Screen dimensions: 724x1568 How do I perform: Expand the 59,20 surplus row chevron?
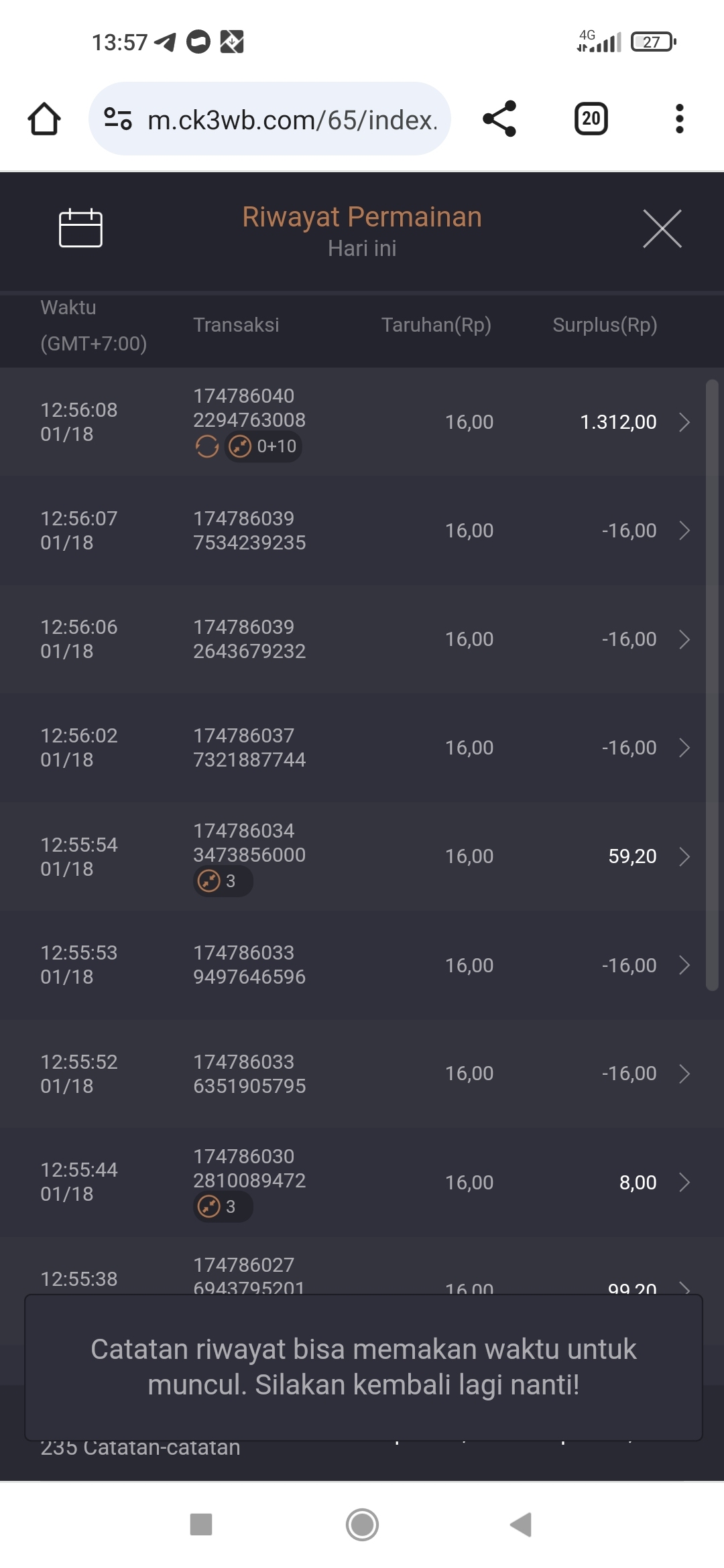(x=684, y=856)
